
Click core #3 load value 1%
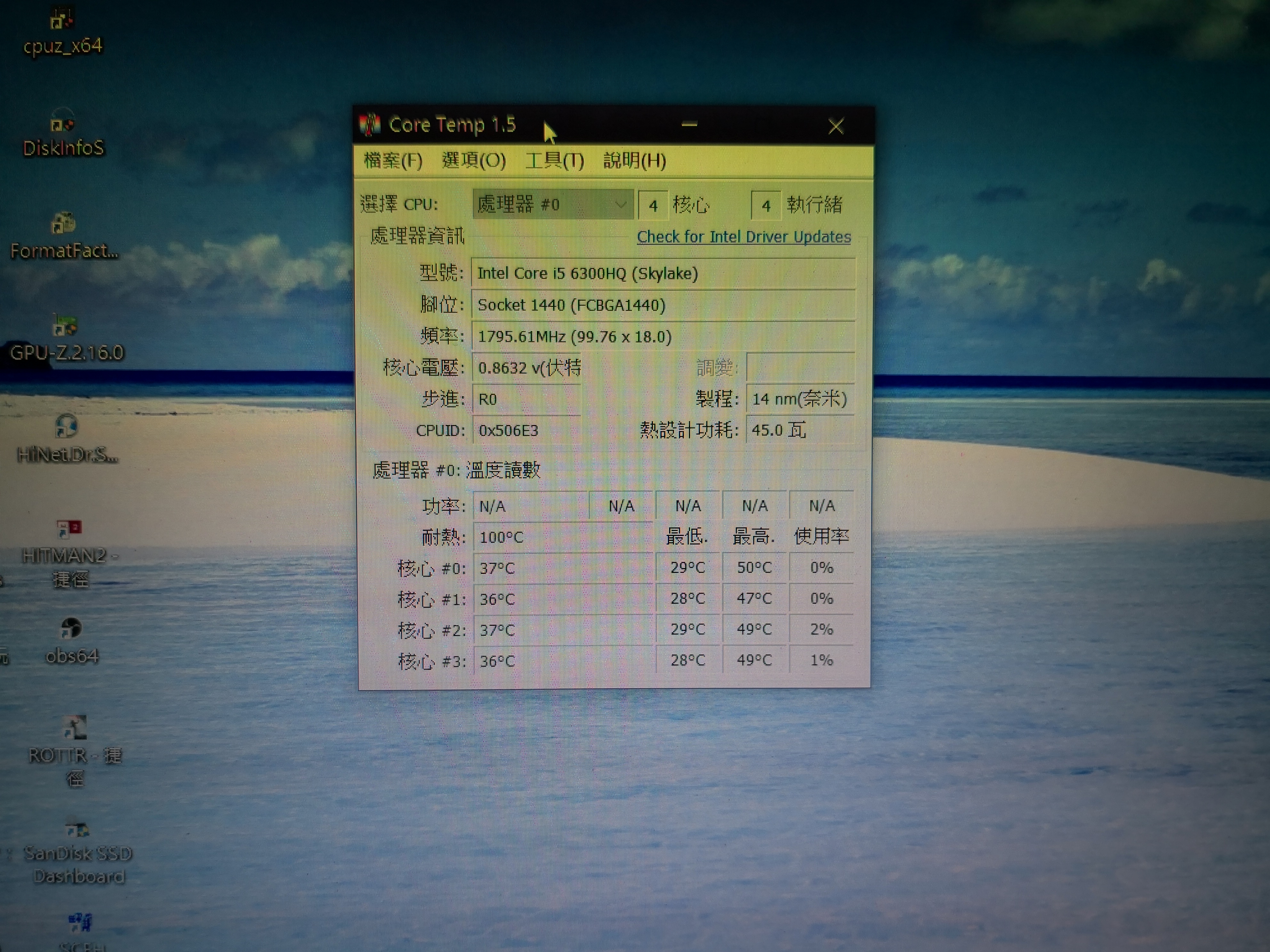click(x=822, y=661)
